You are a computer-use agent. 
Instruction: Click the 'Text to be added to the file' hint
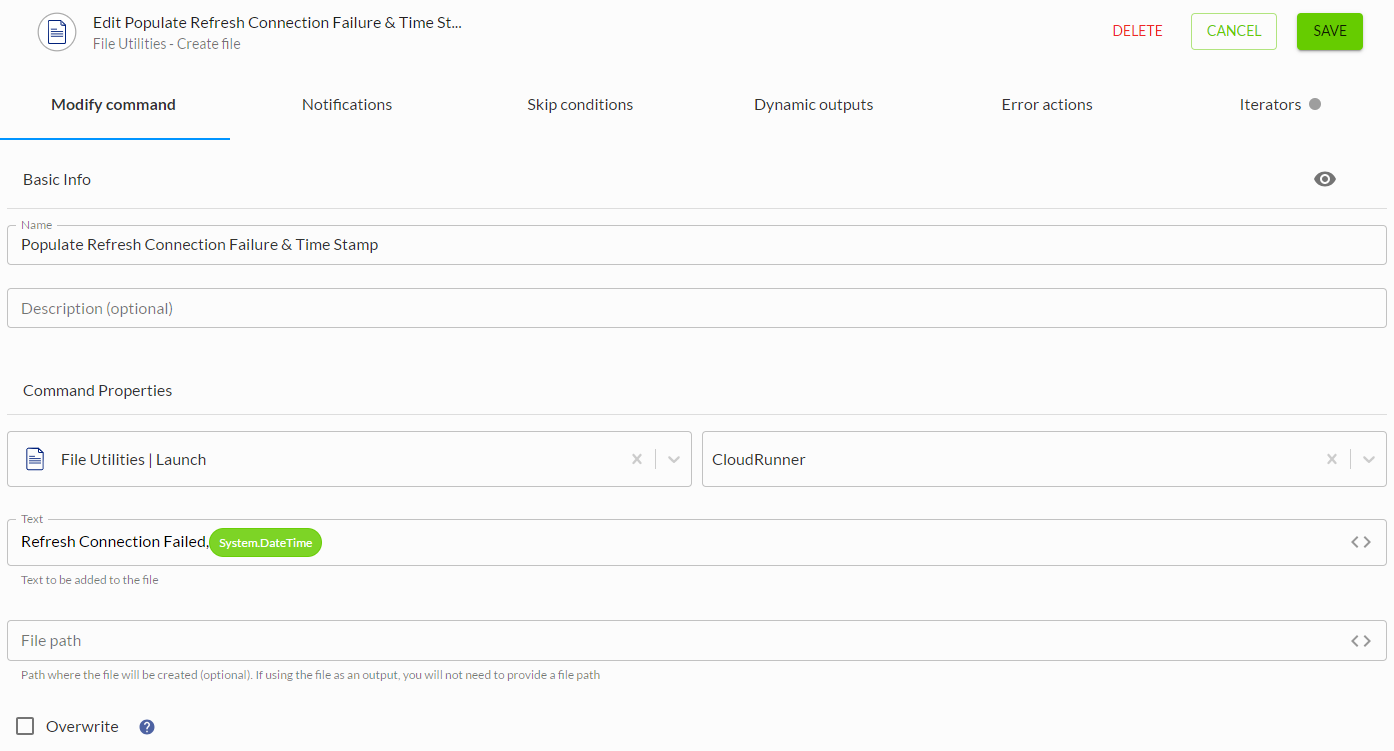[x=90, y=580]
